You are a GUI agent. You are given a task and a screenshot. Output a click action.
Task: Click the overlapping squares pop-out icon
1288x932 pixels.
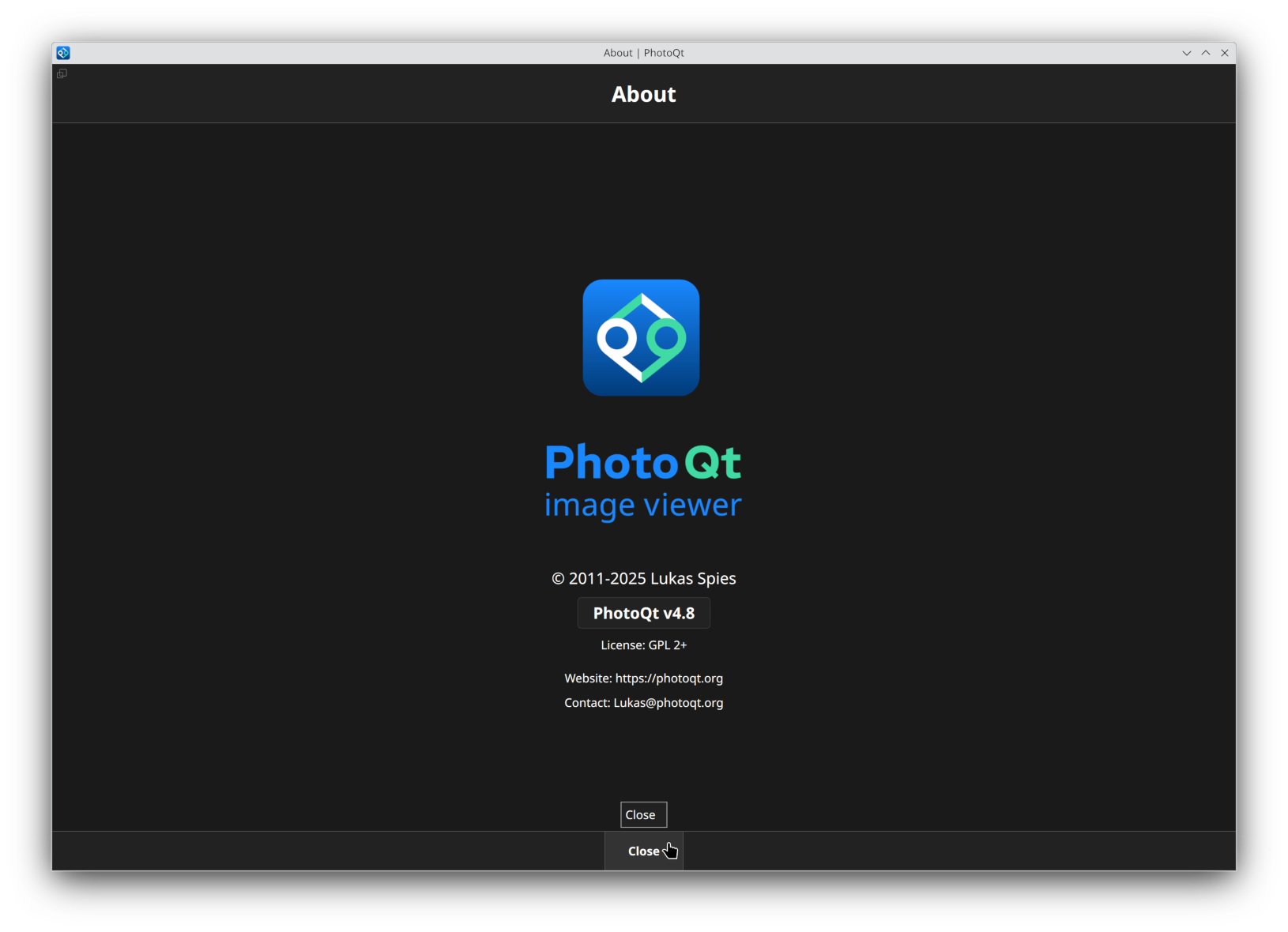pos(62,73)
